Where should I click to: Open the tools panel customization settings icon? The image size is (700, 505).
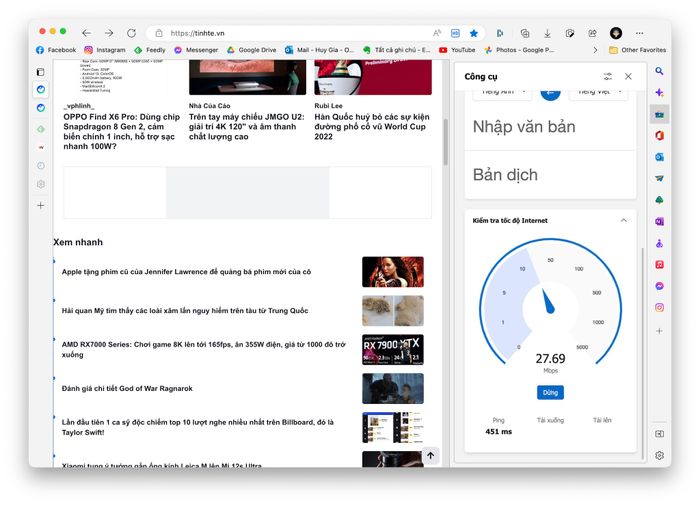(607, 76)
